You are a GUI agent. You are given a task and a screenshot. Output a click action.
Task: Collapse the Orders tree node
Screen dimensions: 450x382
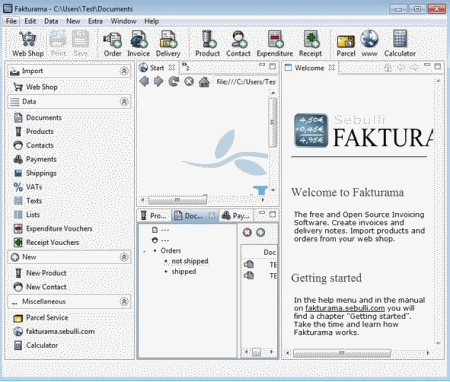(144, 251)
